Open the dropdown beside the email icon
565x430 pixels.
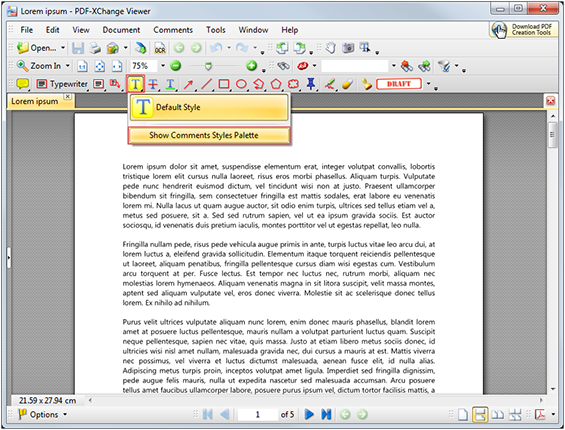point(125,48)
